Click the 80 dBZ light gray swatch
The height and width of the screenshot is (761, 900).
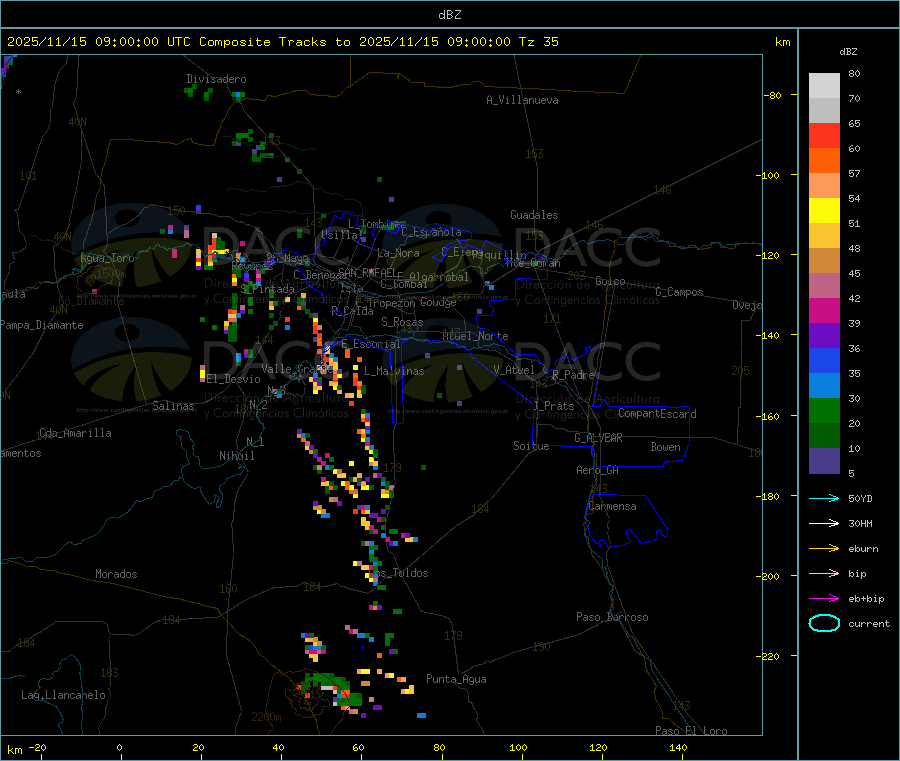click(824, 86)
